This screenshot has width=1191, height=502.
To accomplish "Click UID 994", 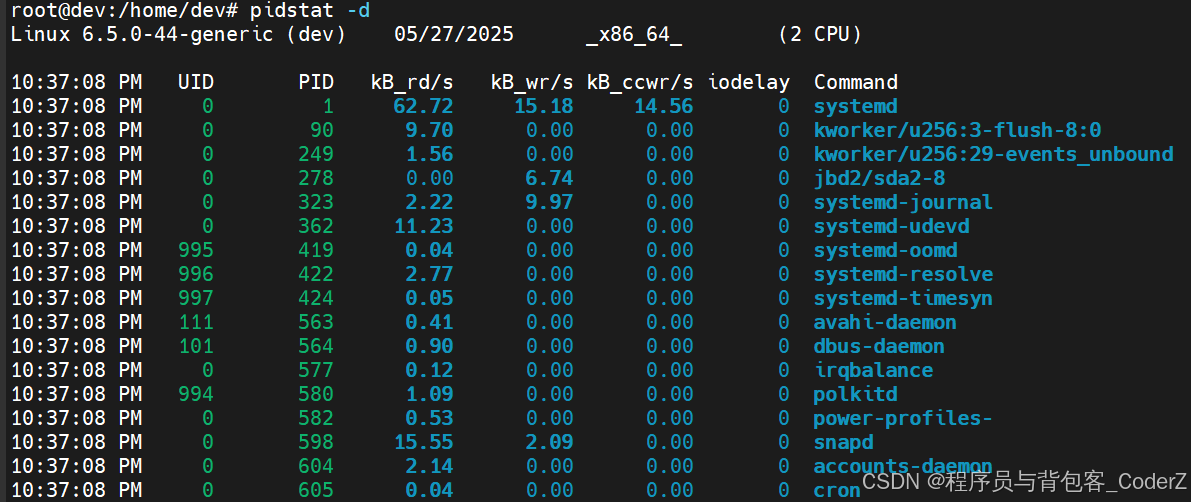I will 196,395.
